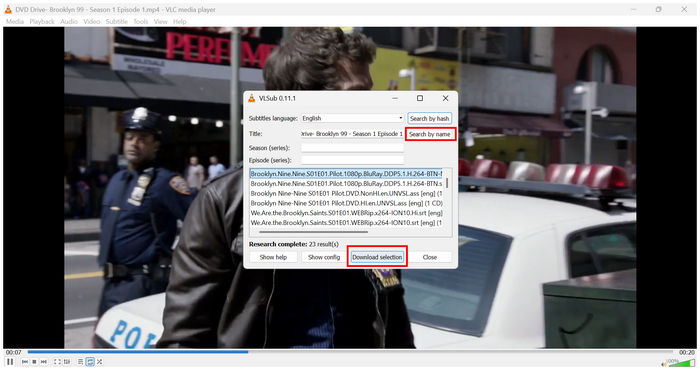Pause playback with the pause button

[x=10, y=362]
